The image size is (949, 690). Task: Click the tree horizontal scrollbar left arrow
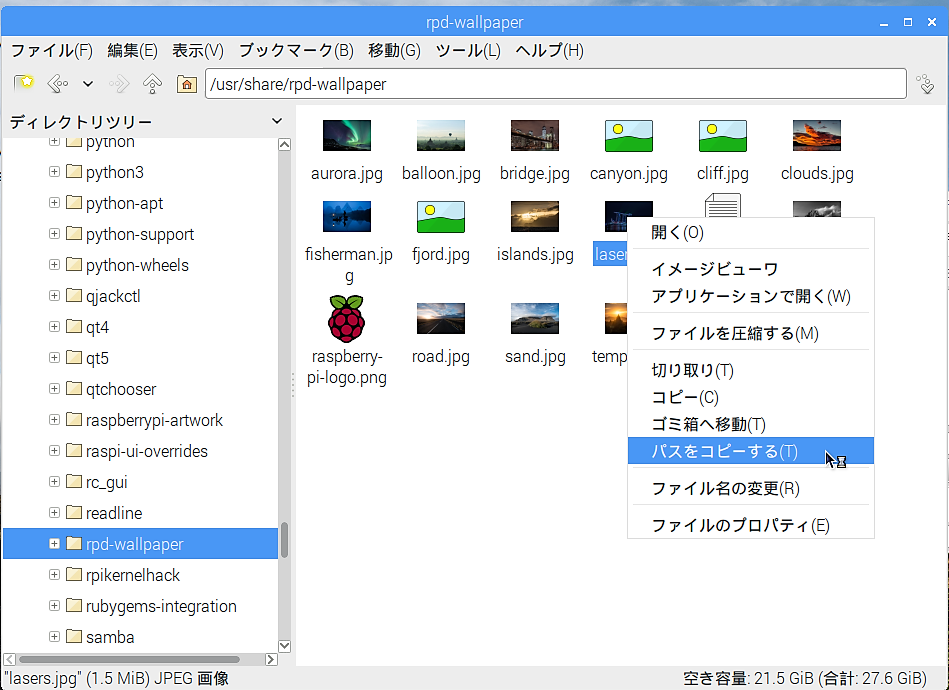coord(10,659)
